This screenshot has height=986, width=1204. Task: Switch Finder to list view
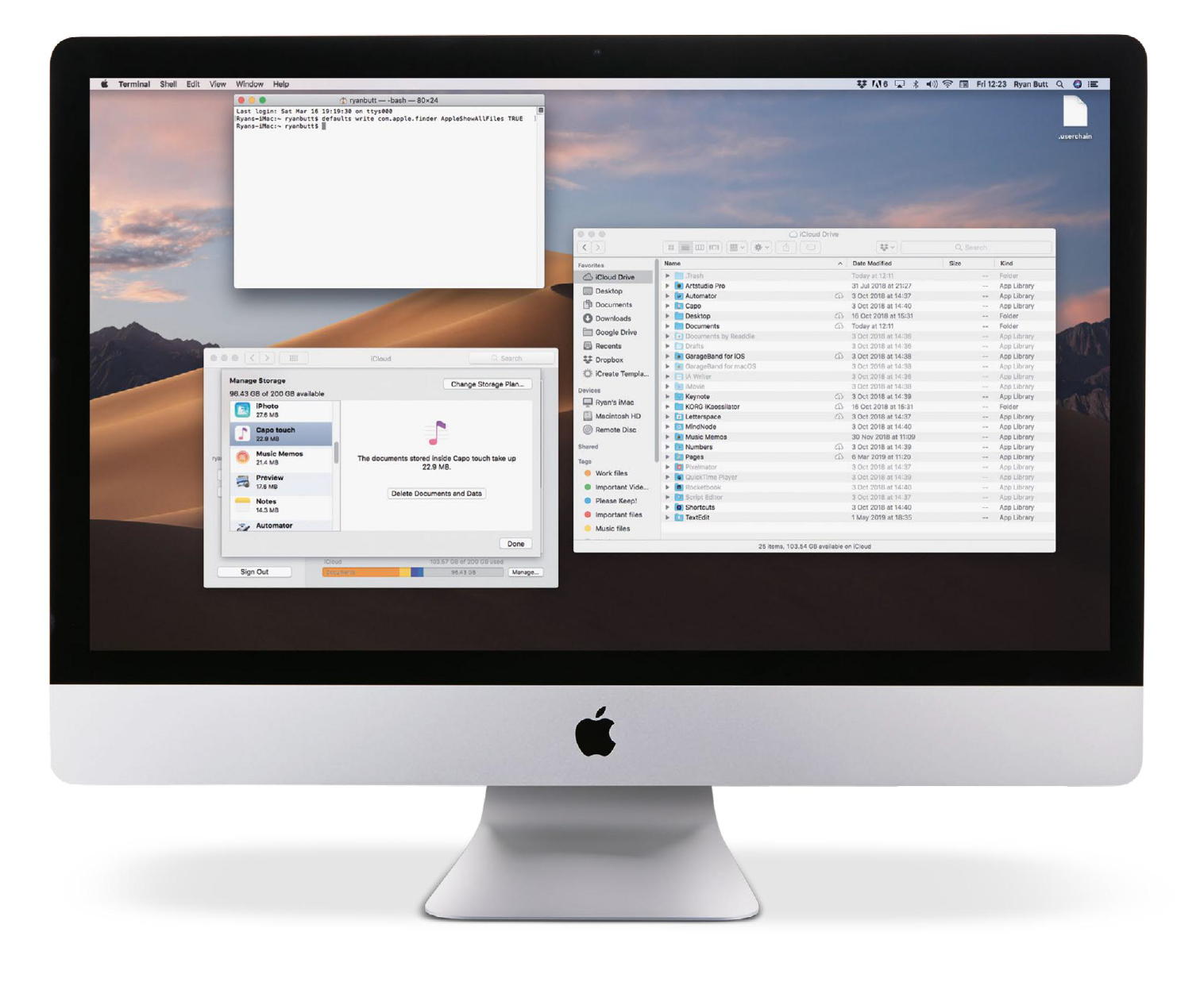click(x=685, y=248)
